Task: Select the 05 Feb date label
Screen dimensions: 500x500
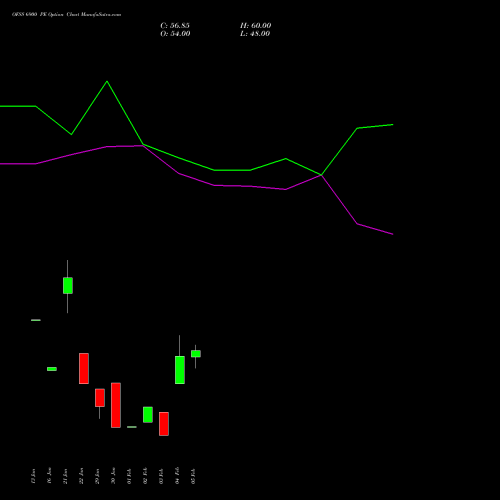Action: point(194,476)
